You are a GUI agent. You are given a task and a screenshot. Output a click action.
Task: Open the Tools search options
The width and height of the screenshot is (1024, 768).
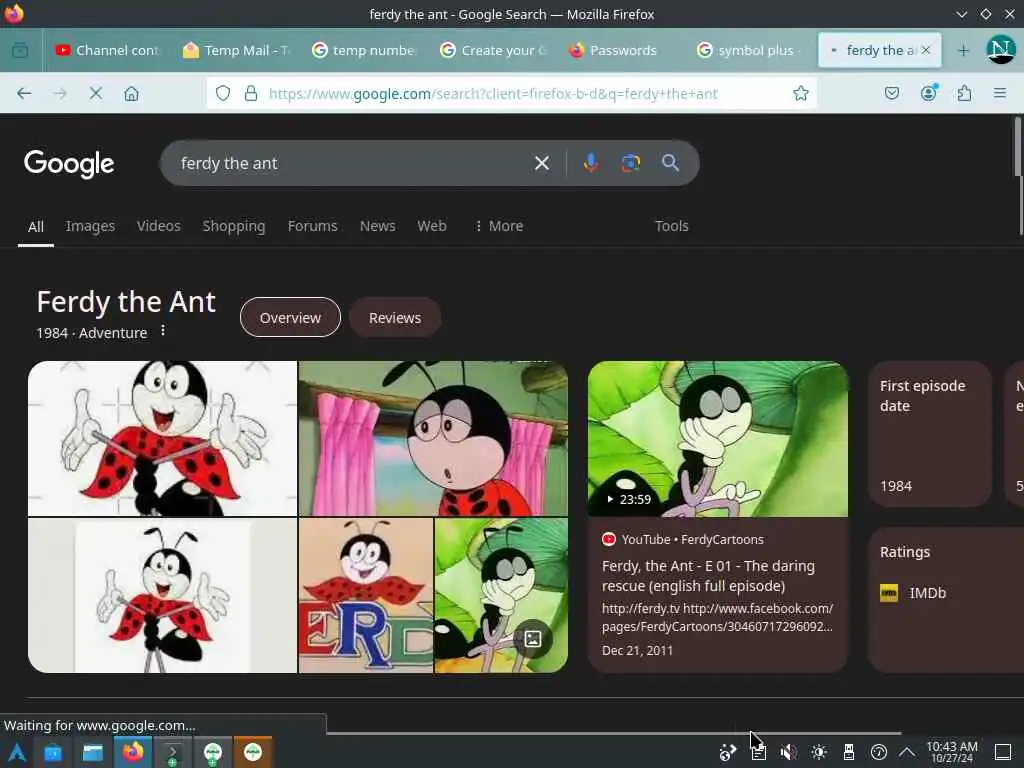671,226
